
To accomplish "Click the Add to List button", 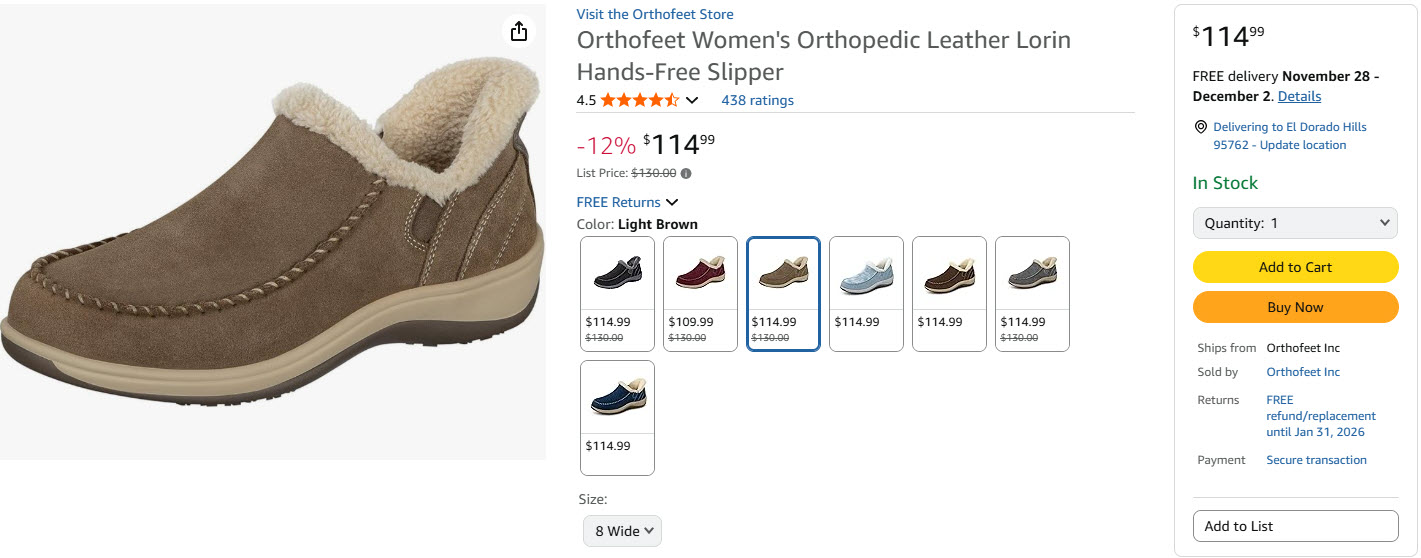I will click(x=1295, y=526).
